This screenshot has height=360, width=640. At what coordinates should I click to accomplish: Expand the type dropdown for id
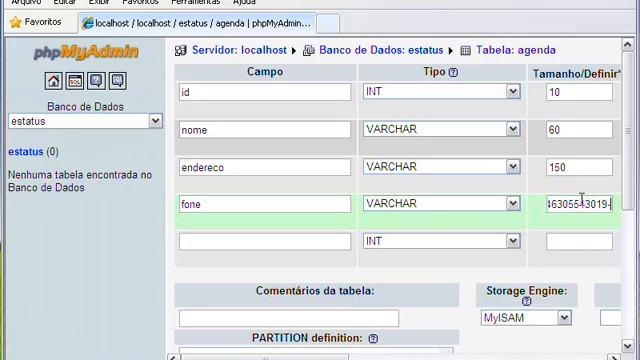[513, 91]
